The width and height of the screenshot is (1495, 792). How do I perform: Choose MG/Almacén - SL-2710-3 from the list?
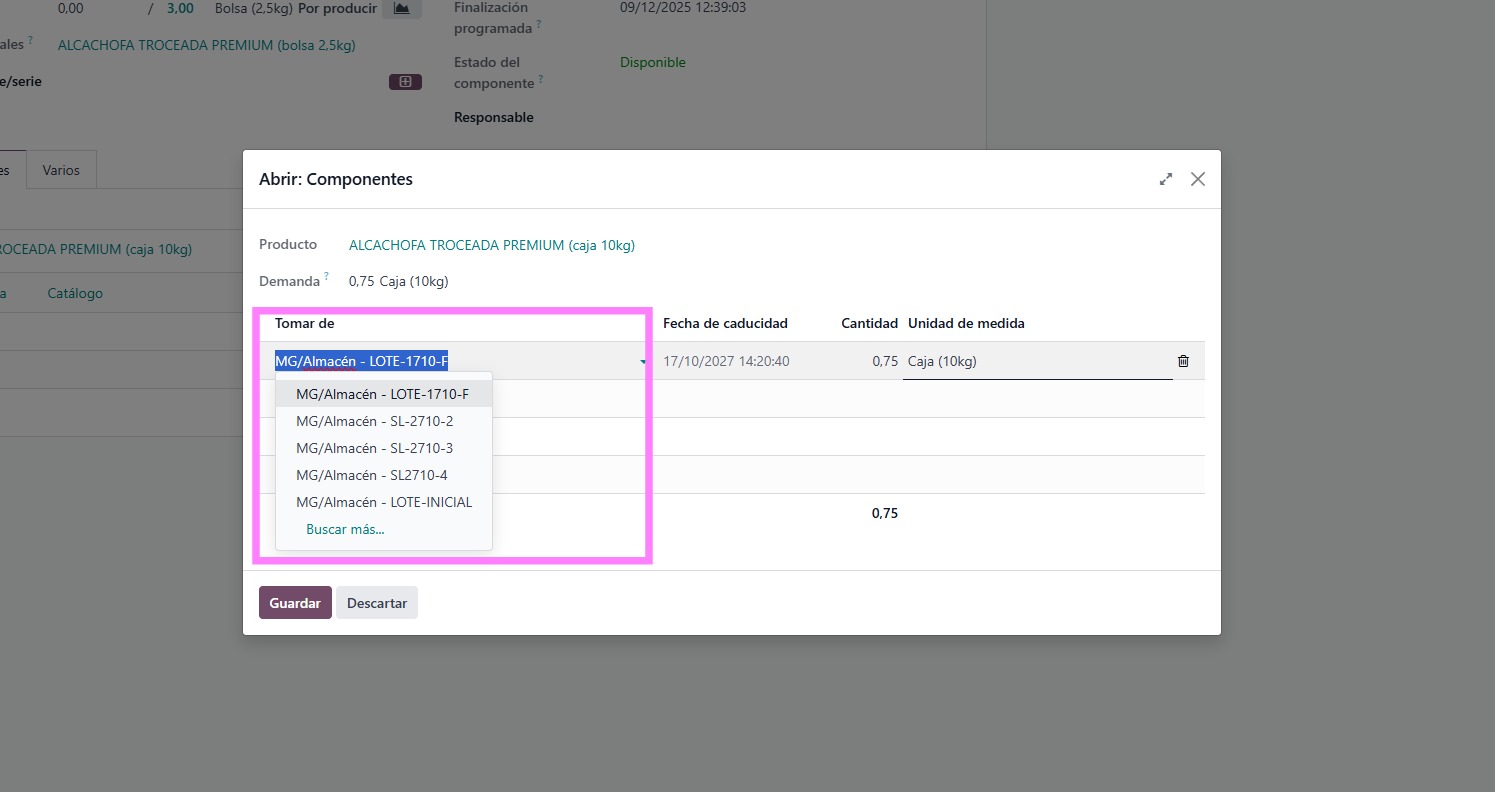[x=374, y=448]
